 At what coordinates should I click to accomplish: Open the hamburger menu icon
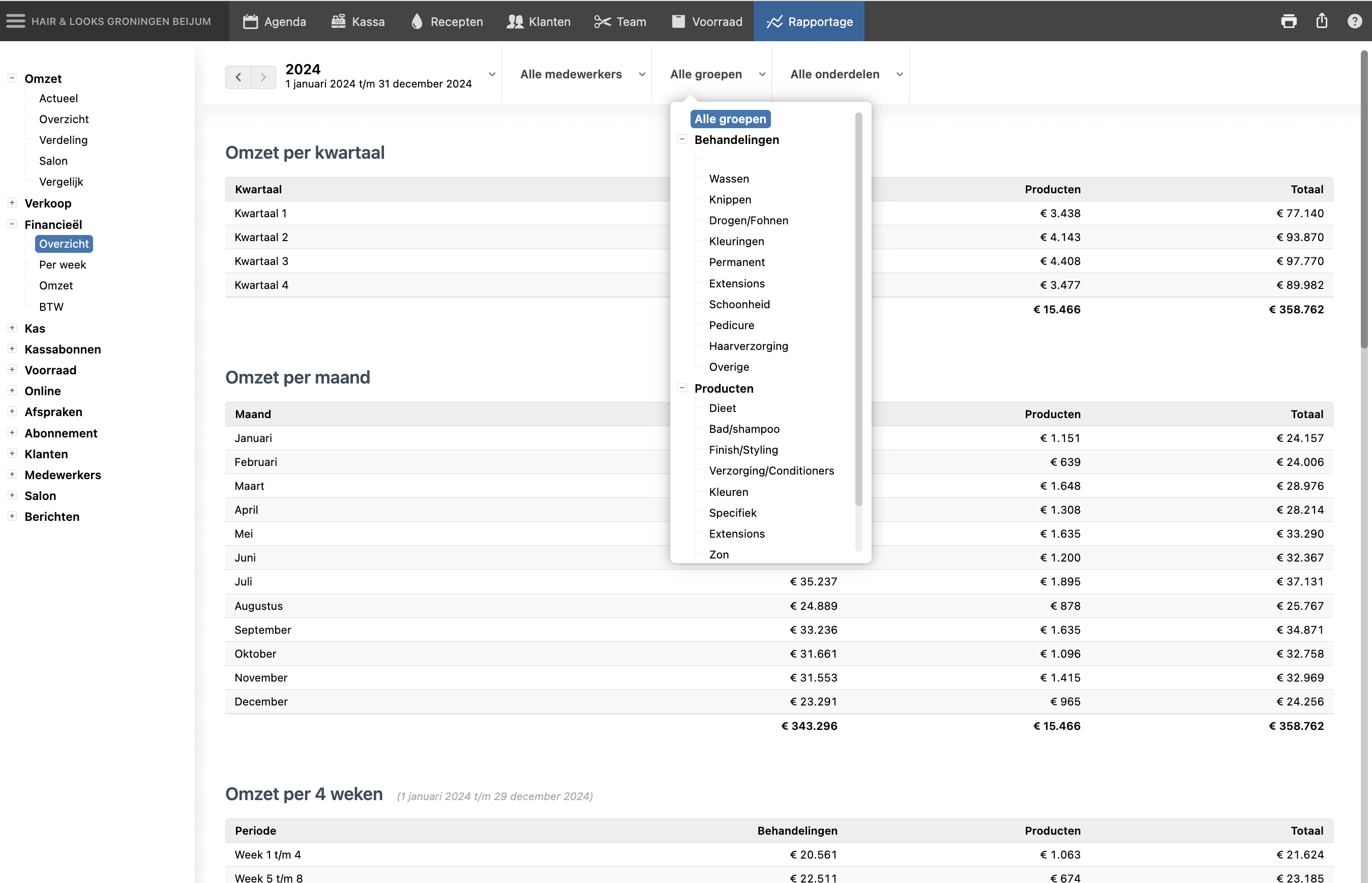coord(15,21)
